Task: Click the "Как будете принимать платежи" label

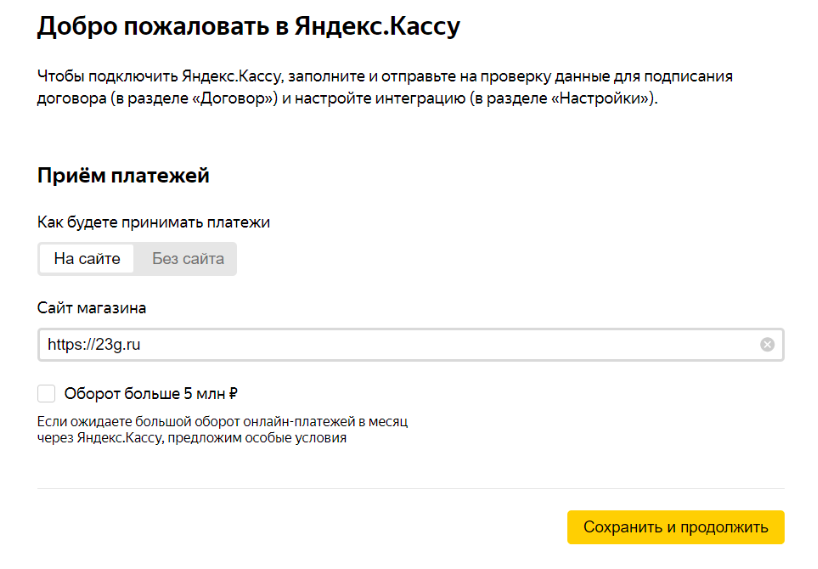Action: click(x=153, y=223)
